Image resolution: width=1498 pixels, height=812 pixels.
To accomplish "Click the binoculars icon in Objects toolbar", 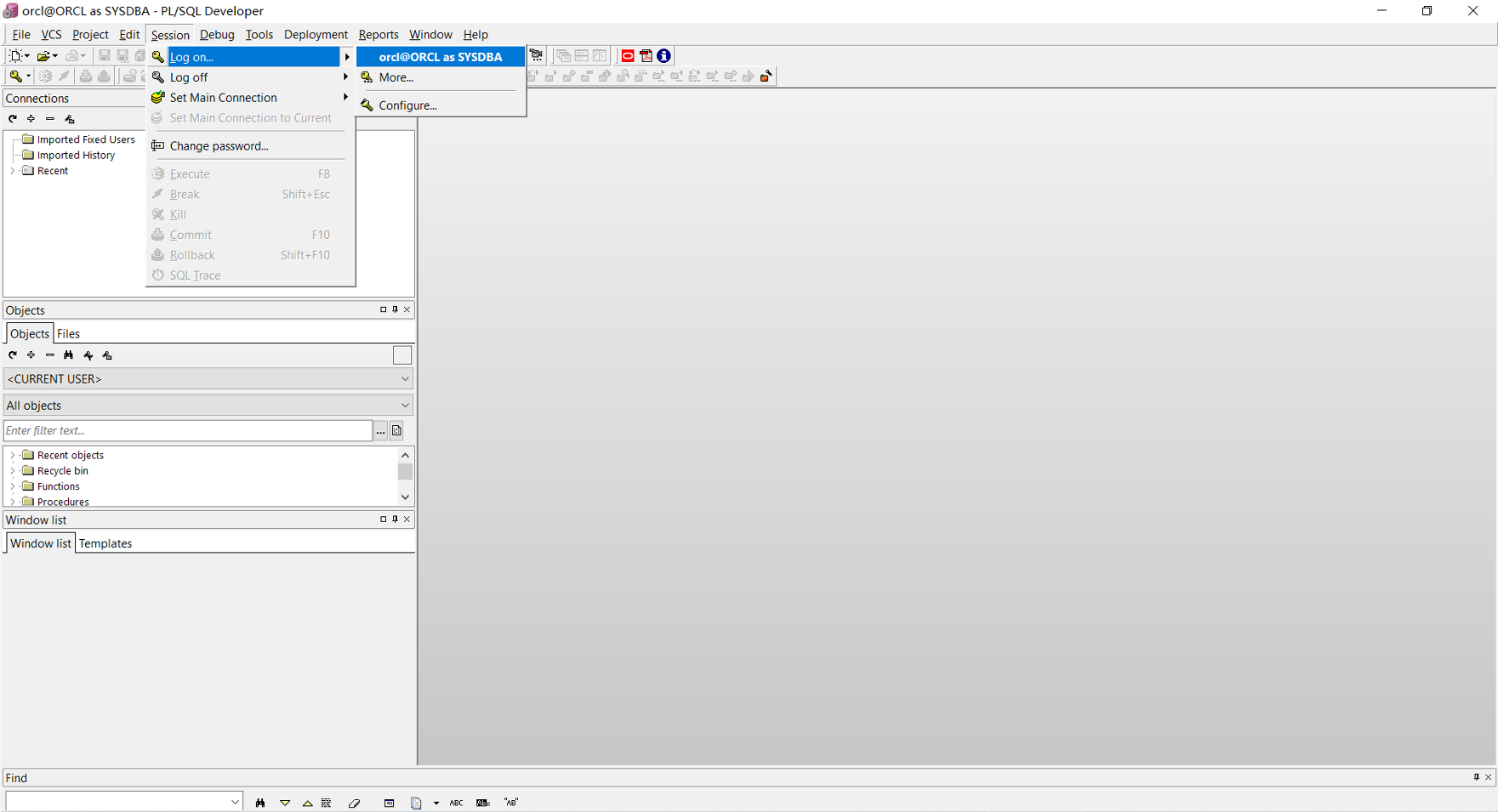I will point(69,355).
